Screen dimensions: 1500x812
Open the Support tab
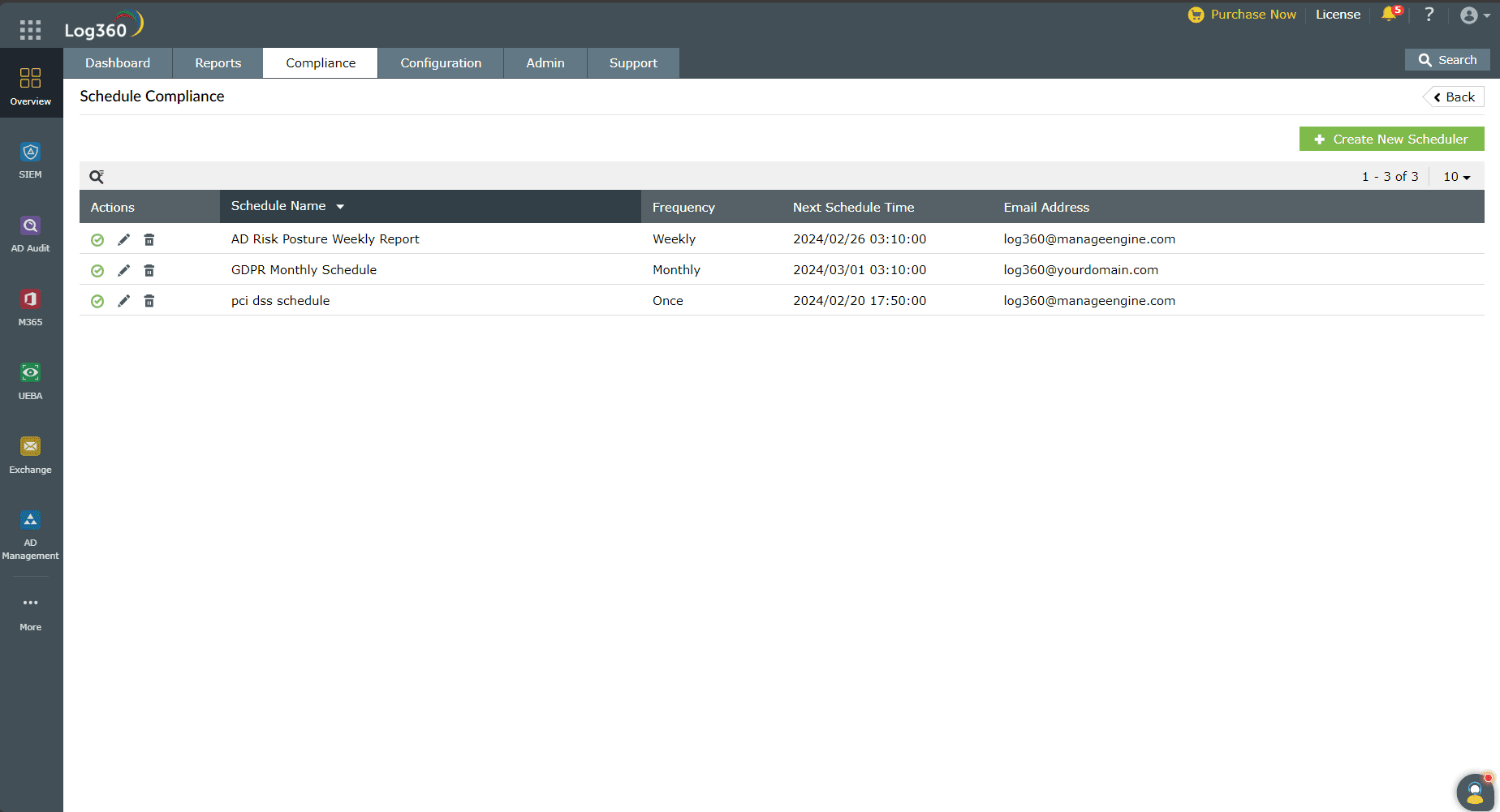(633, 62)
